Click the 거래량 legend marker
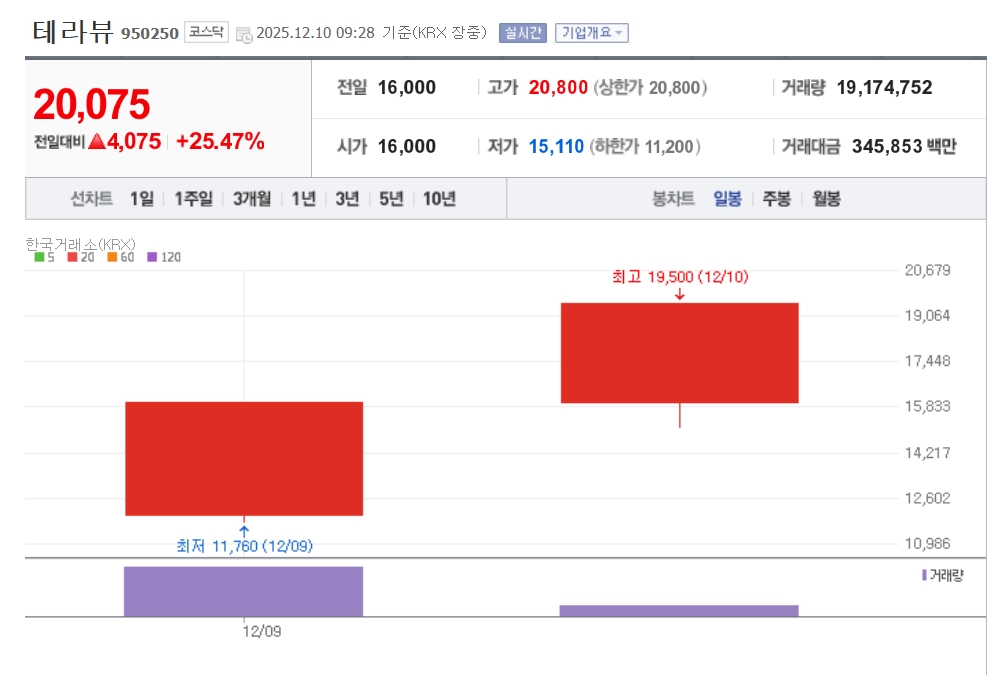 pos(925,575)
